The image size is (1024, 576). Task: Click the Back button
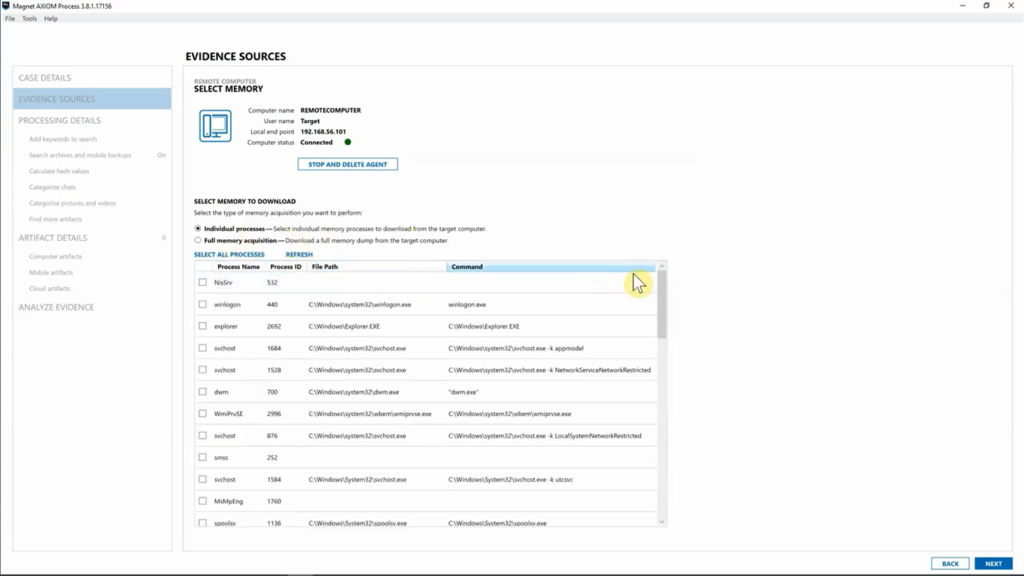950,564
